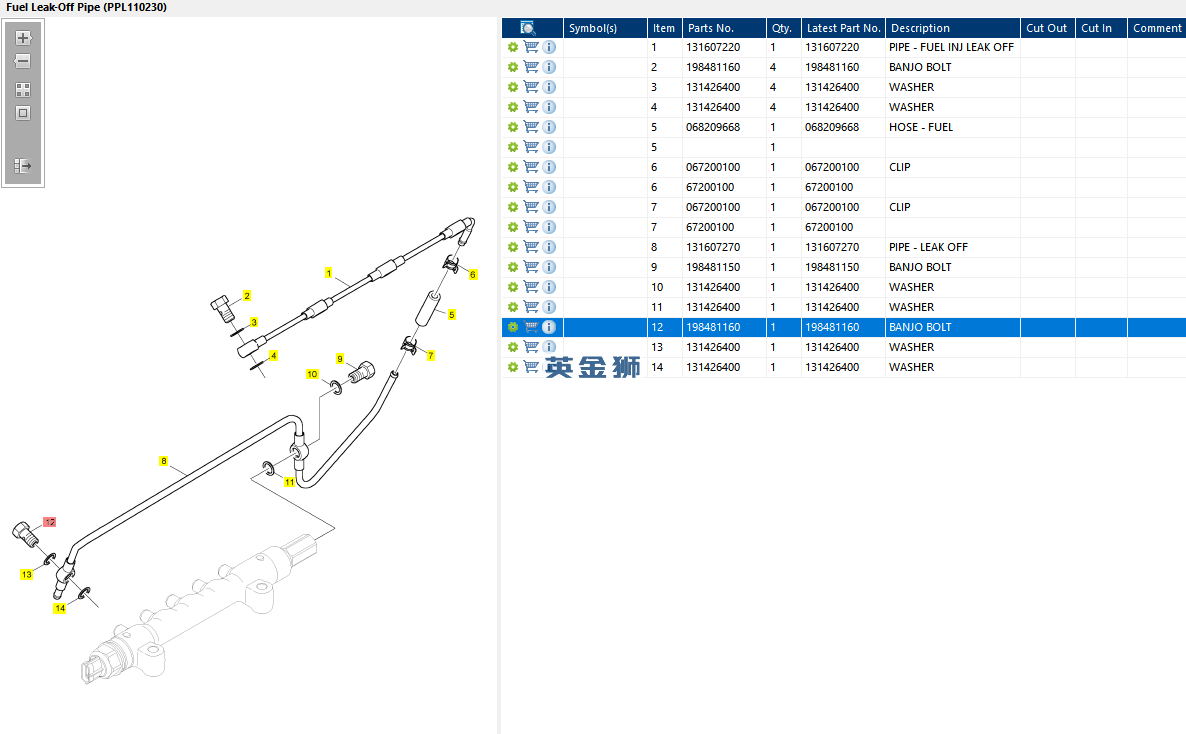Show info for item 3 WASHER row
The image size is (1186, 734).
pyautogui.click(x=549, y=87)
